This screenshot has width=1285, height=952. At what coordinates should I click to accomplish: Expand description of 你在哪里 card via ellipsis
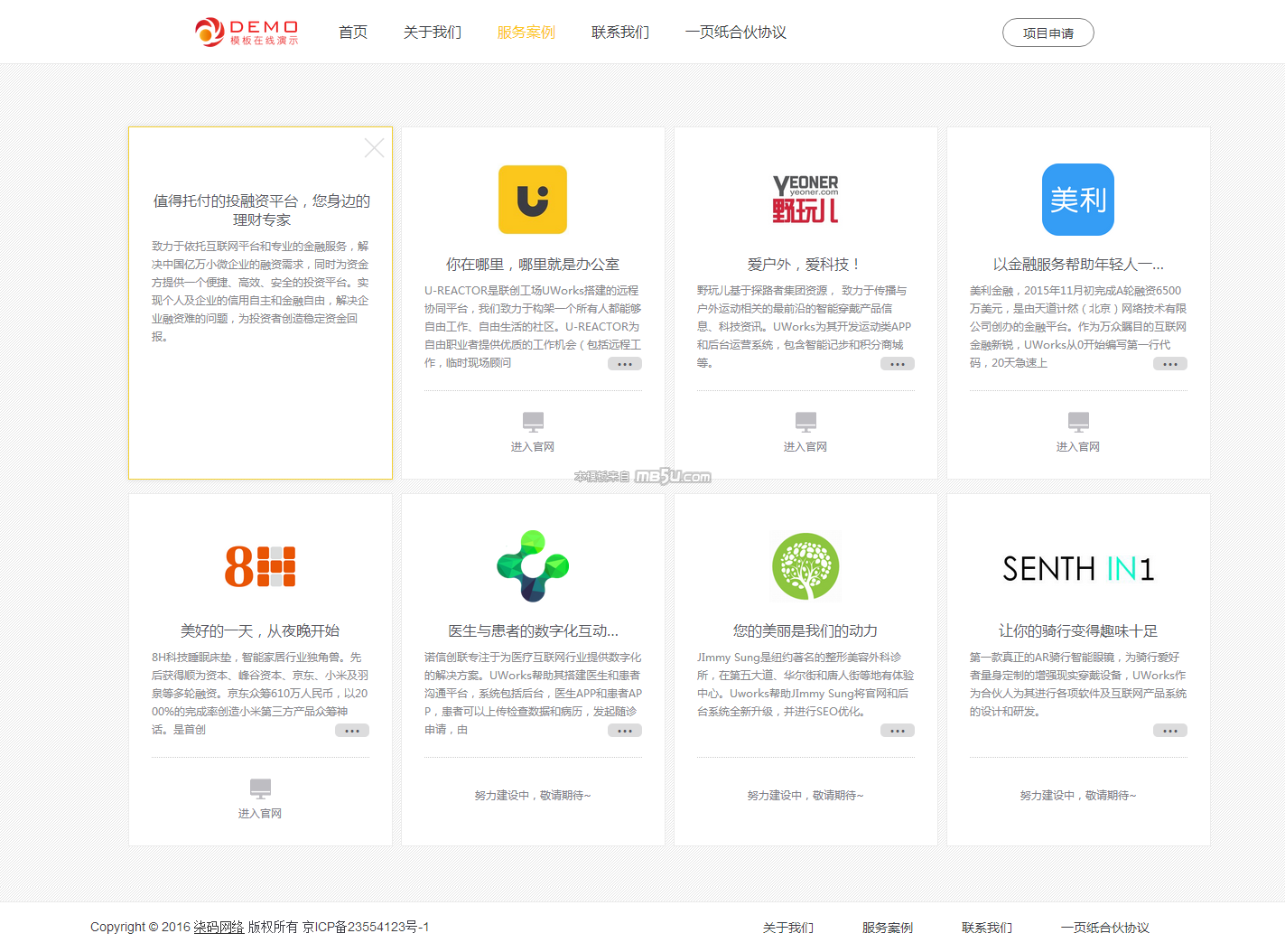624,364
